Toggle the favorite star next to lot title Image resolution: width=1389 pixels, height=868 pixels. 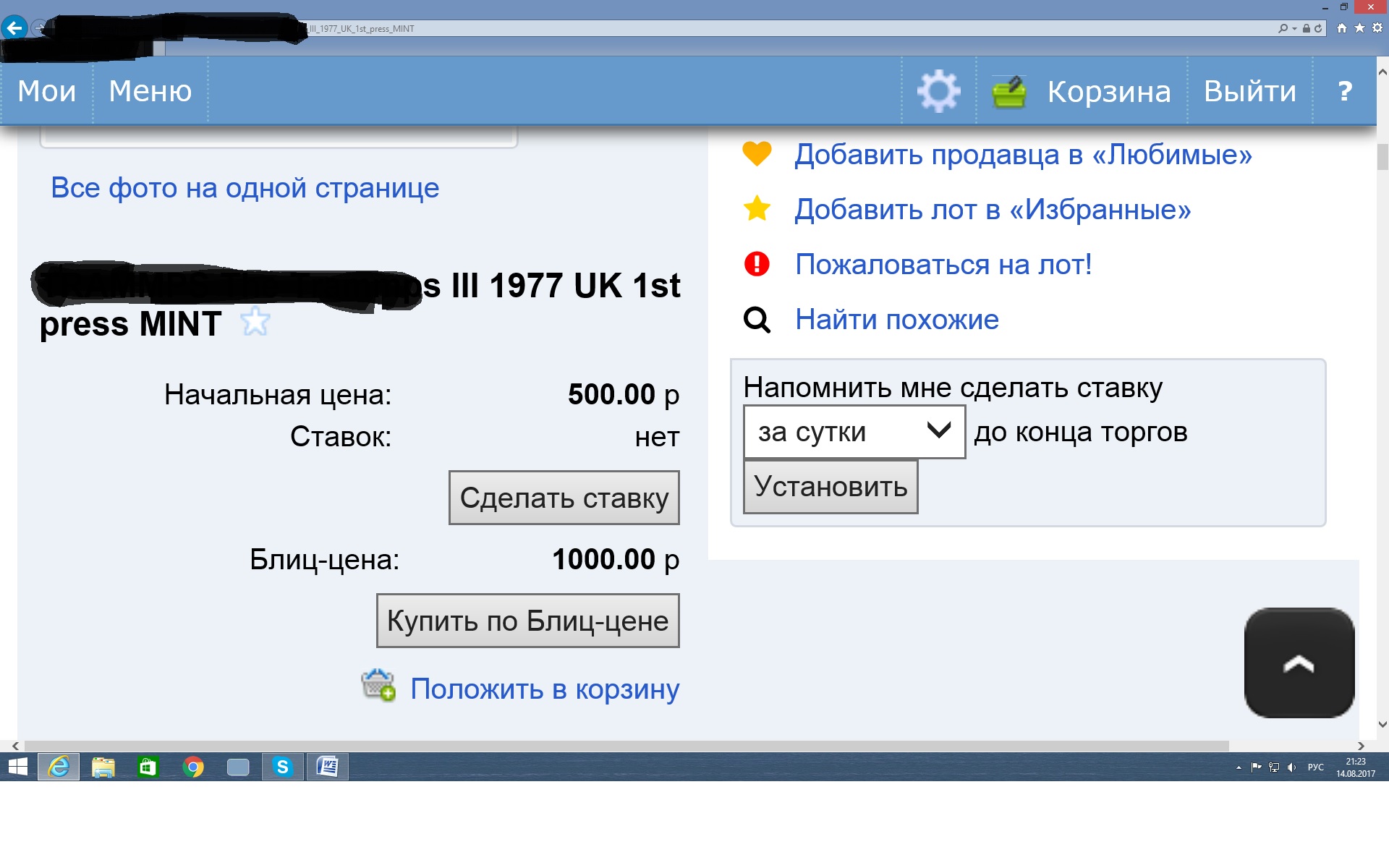tap(255, 322)
